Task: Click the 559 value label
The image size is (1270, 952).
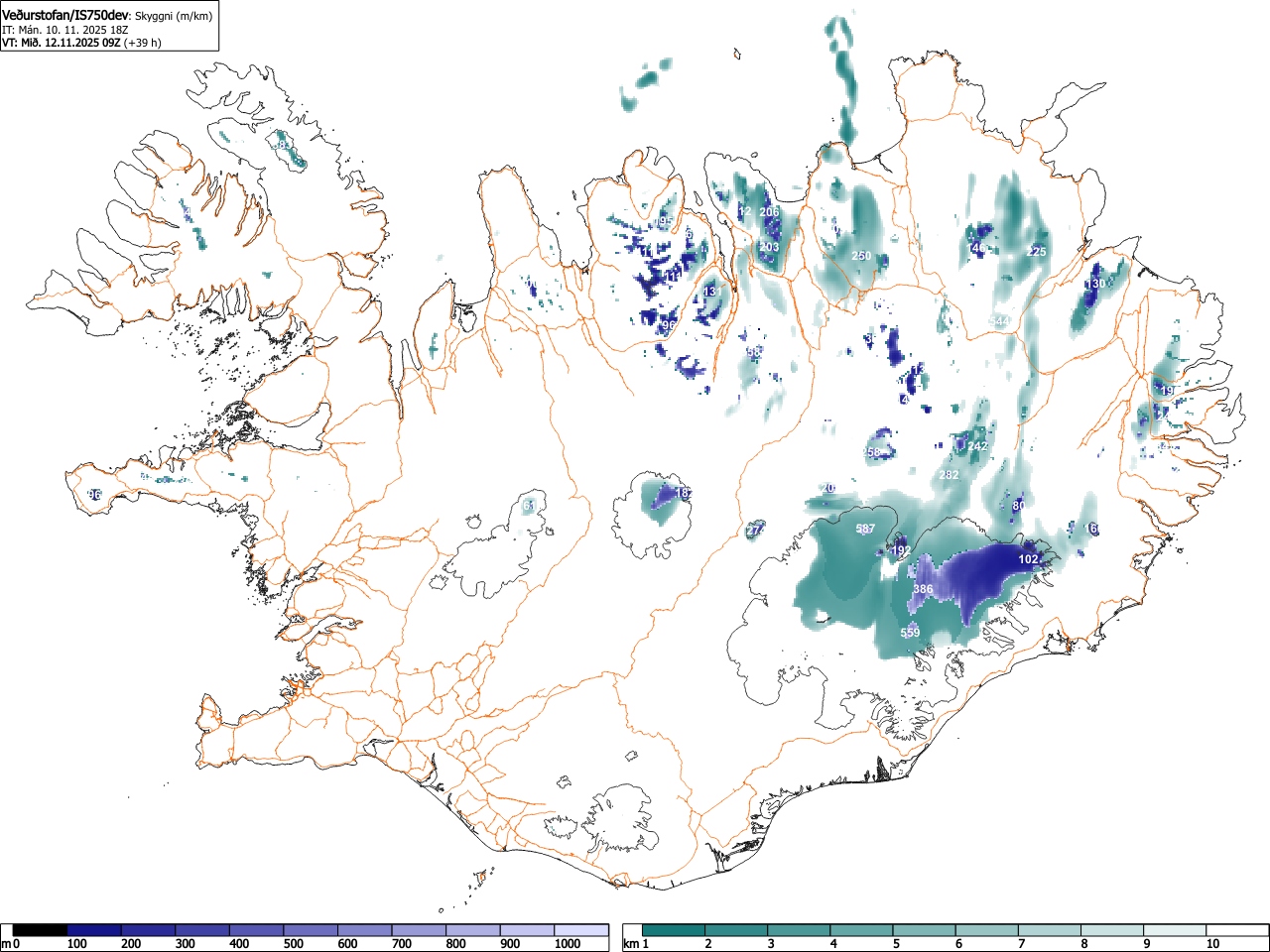Action: click(910, 633)
